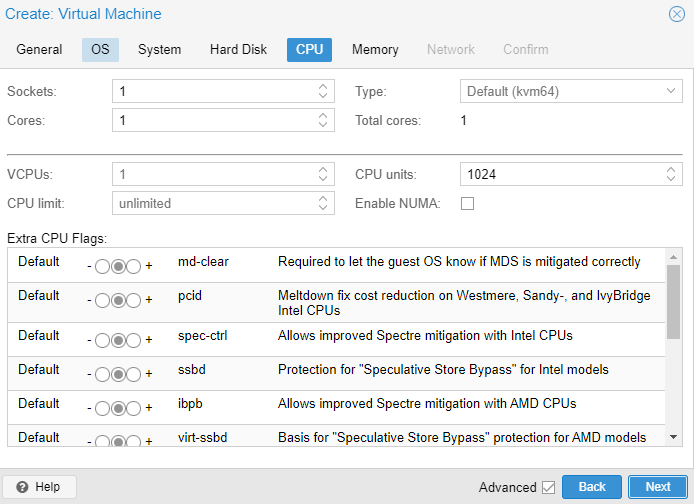Uncheck the Advanced checkbox
Image resolution: width=694 pixels, height=504 pixels.
coord(548,488)
